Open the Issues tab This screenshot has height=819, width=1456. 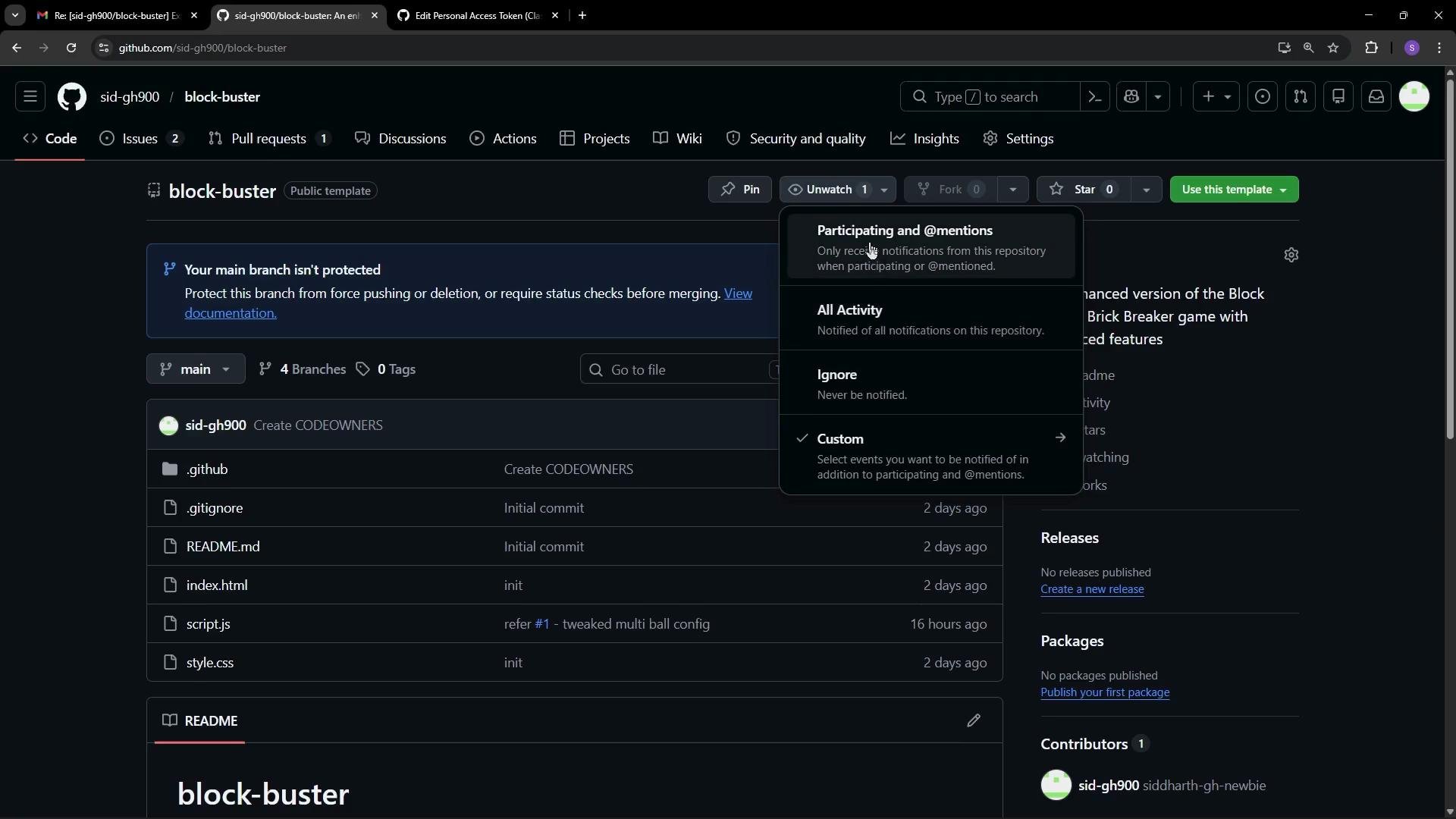142,139
